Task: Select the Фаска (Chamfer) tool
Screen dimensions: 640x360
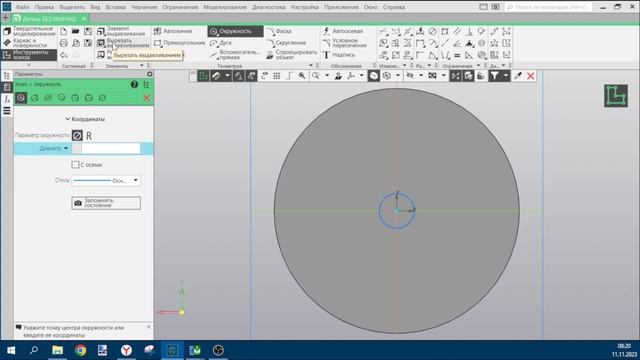Action: [x=279, y=31]
